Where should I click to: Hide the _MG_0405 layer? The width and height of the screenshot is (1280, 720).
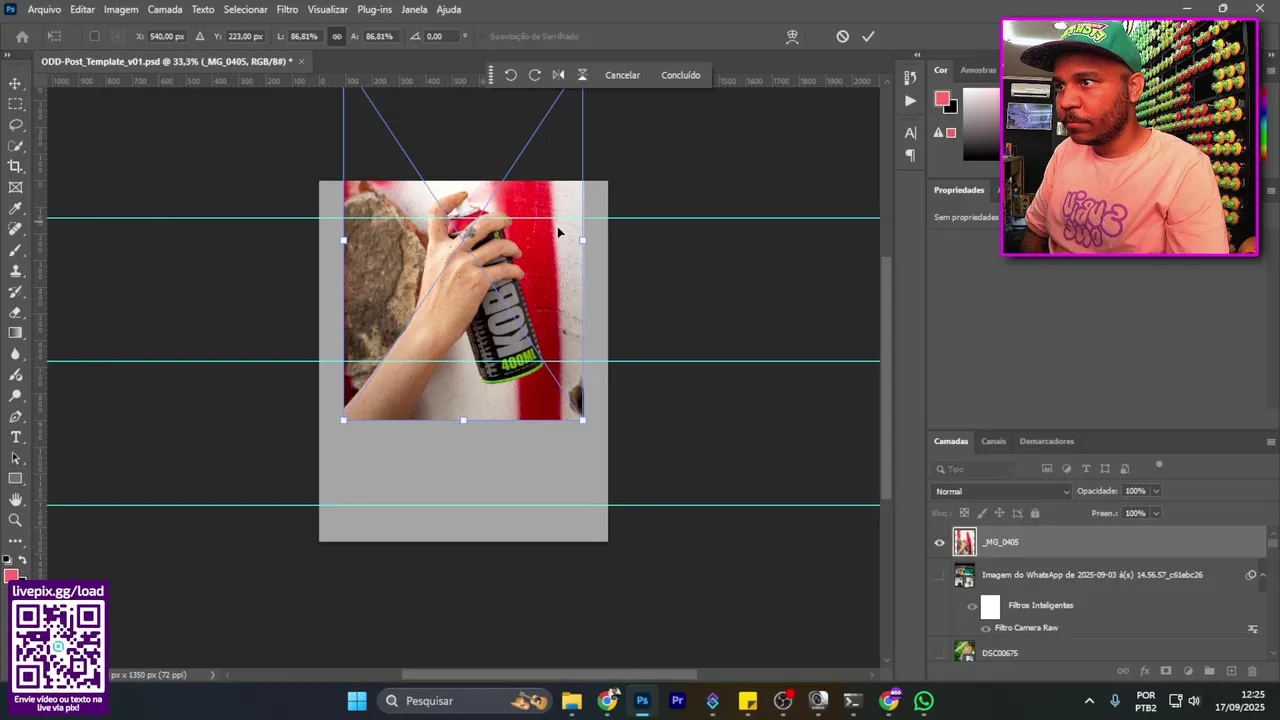(939, 543)
